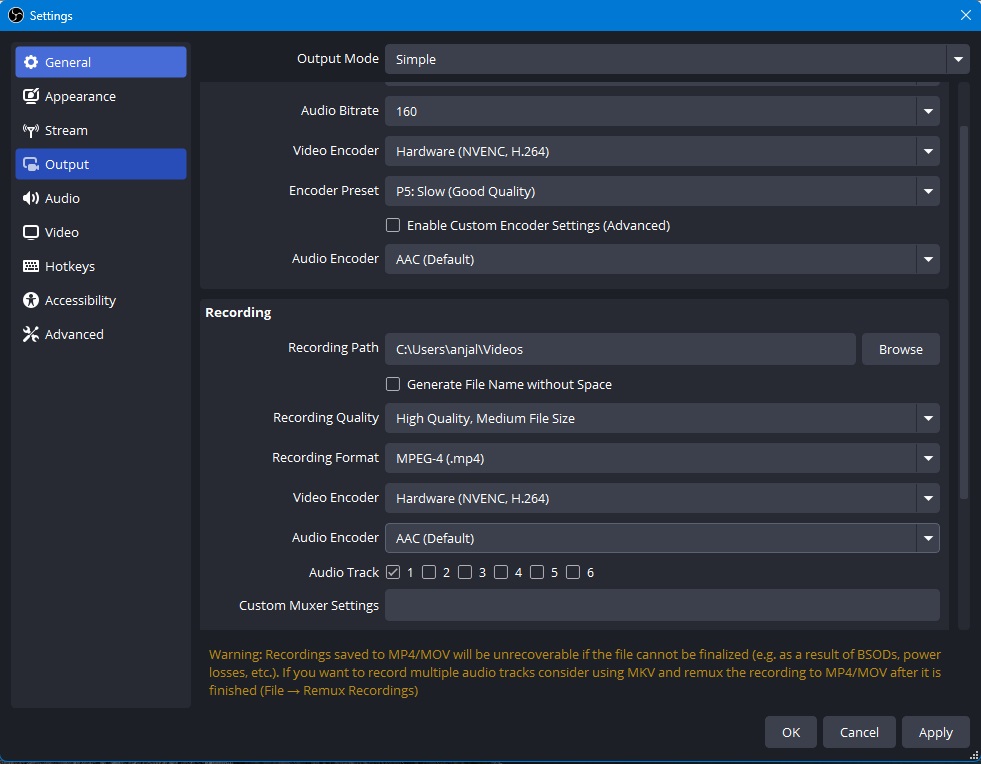
Task: Open the Output Mode dropdown
Action: (677, 59)
